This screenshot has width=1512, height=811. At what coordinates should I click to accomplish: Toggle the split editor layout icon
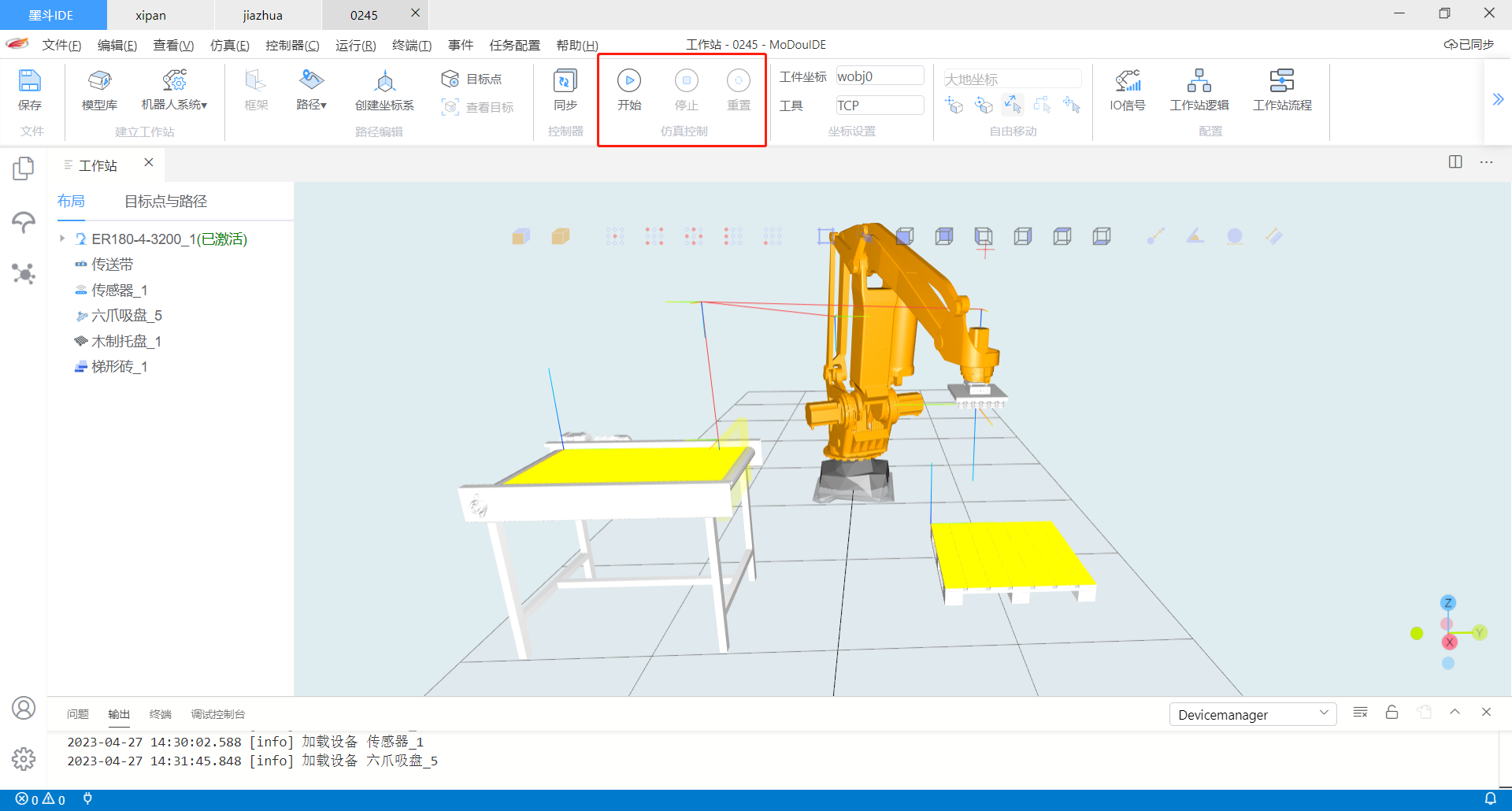tap(1455, 162)
